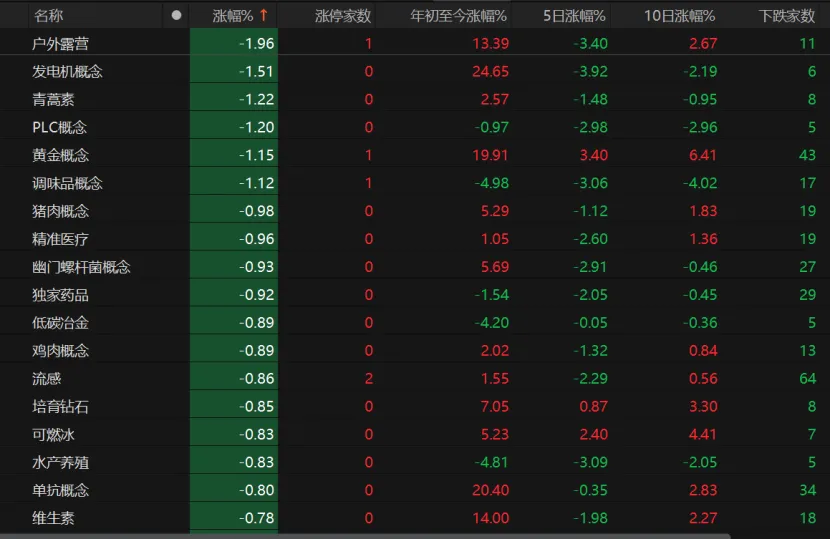Click the orange sort arrow beside 涨幅%
The width and height of the screenshot is (830, 540).
(x=264, y=15)
